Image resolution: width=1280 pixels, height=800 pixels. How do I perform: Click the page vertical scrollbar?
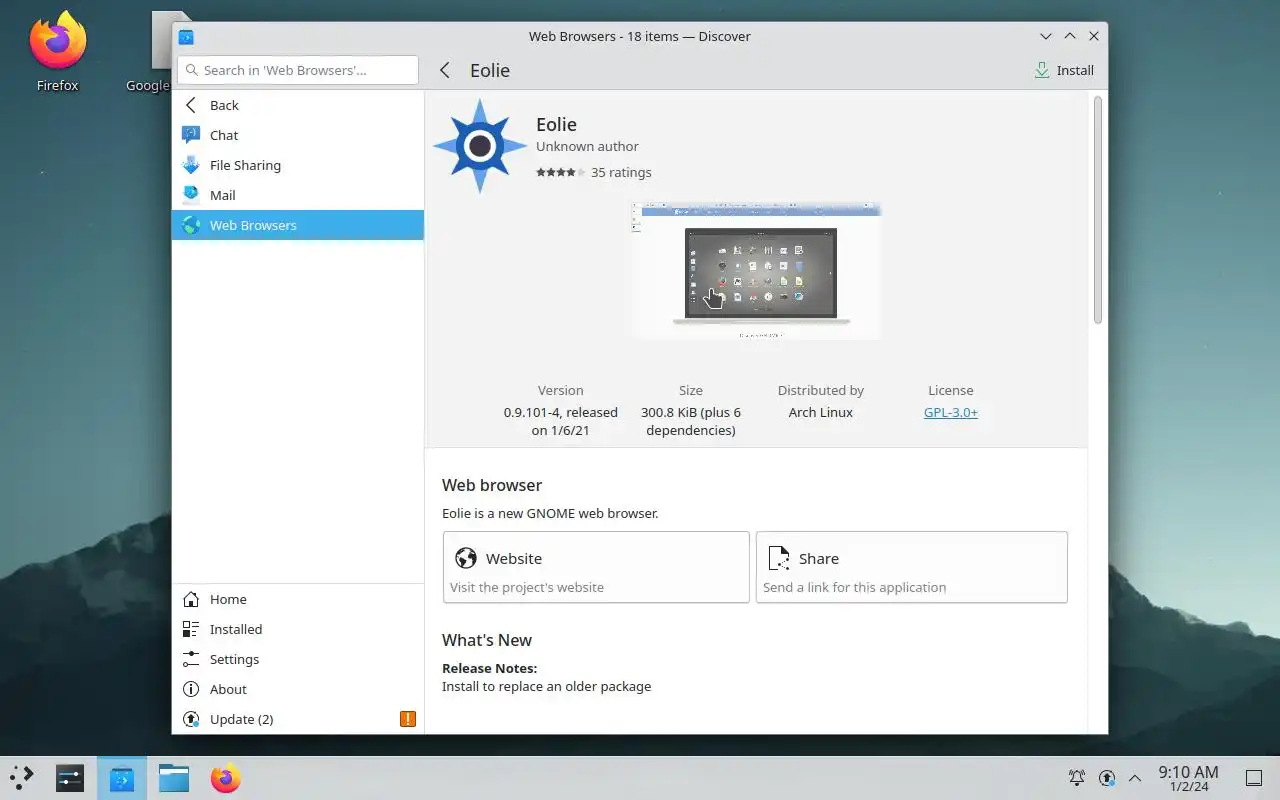[x=1097, y=210]
